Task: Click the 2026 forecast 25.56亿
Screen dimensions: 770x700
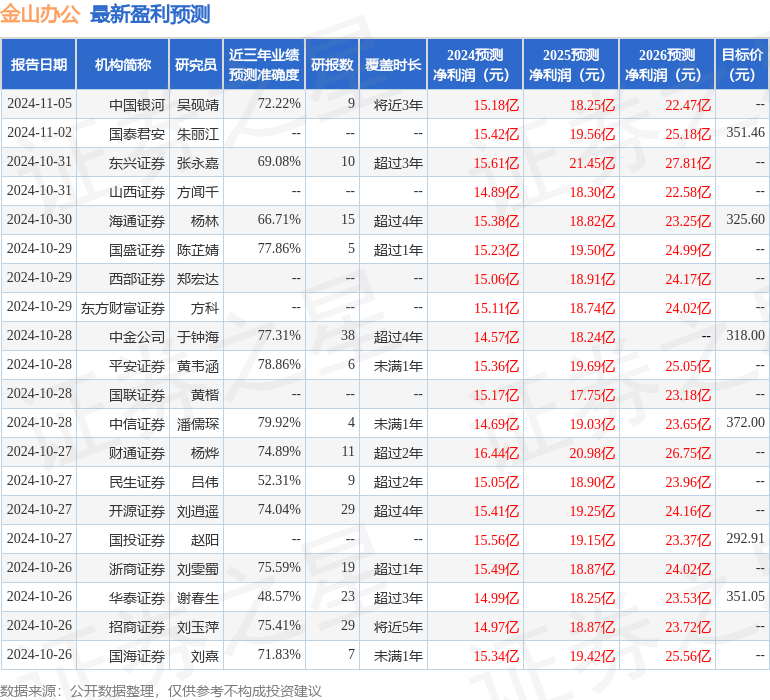Action: (688, 655)
